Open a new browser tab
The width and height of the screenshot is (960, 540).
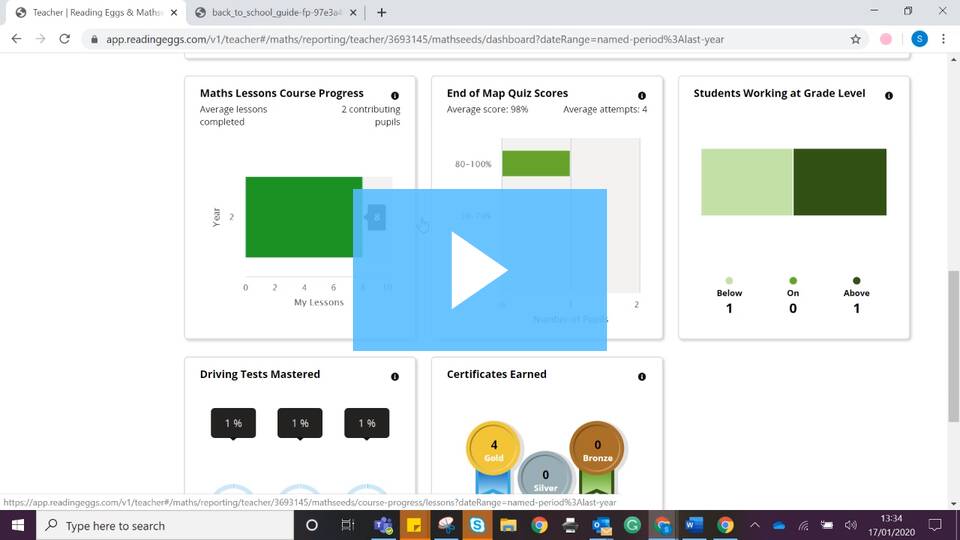(381, 12)
